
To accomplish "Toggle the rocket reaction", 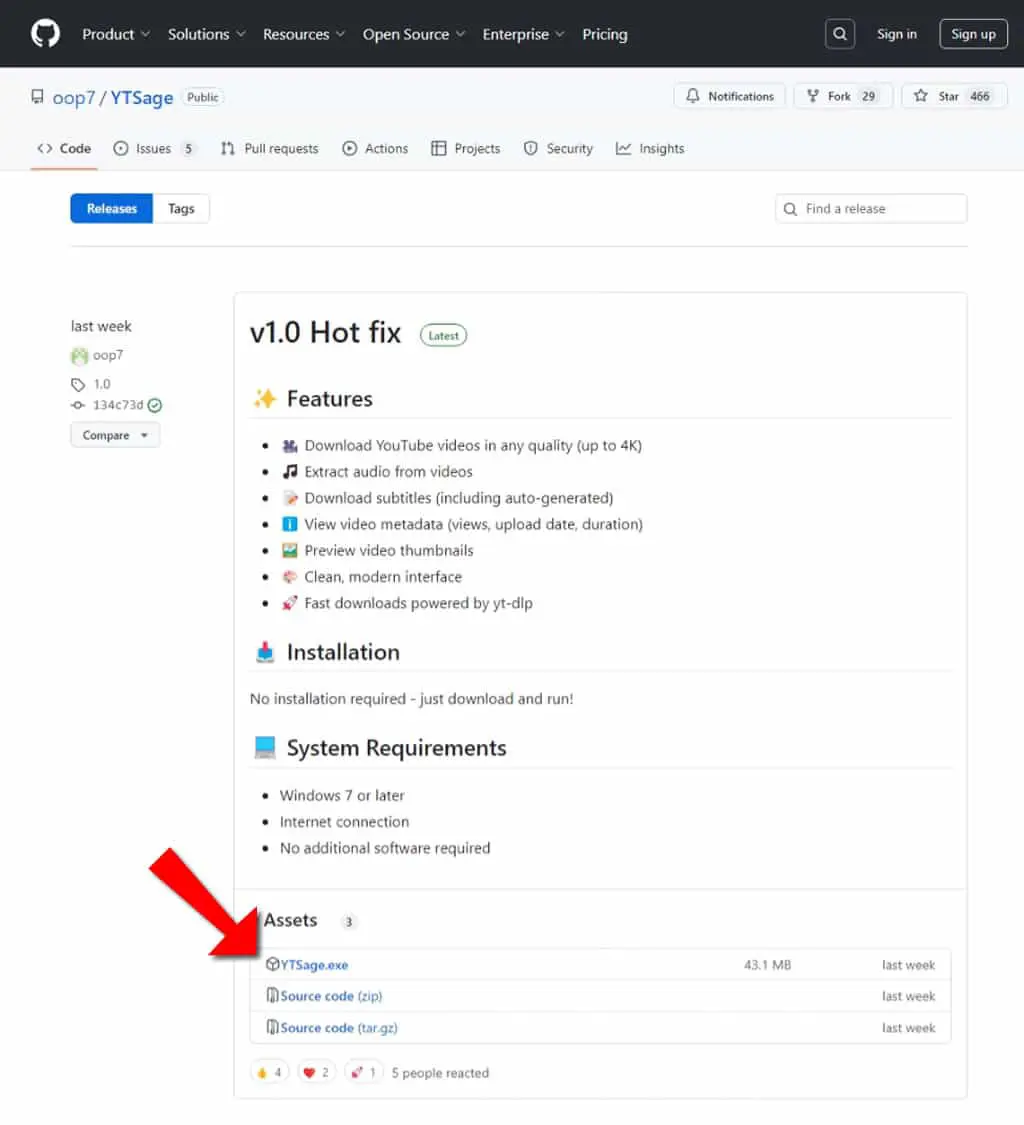I will tap(363, 1073).
